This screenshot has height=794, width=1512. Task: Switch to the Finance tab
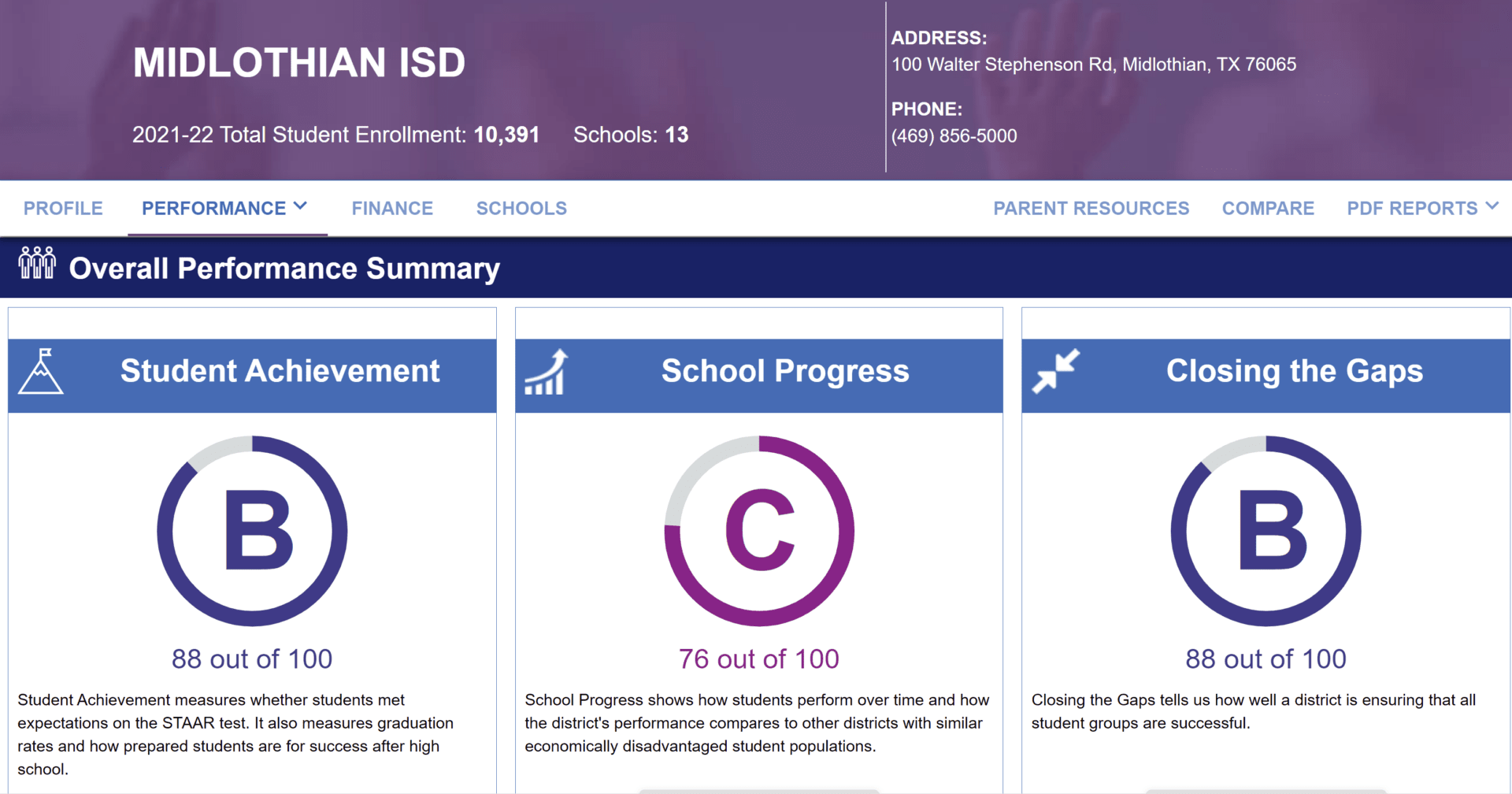tap(392, 209)
